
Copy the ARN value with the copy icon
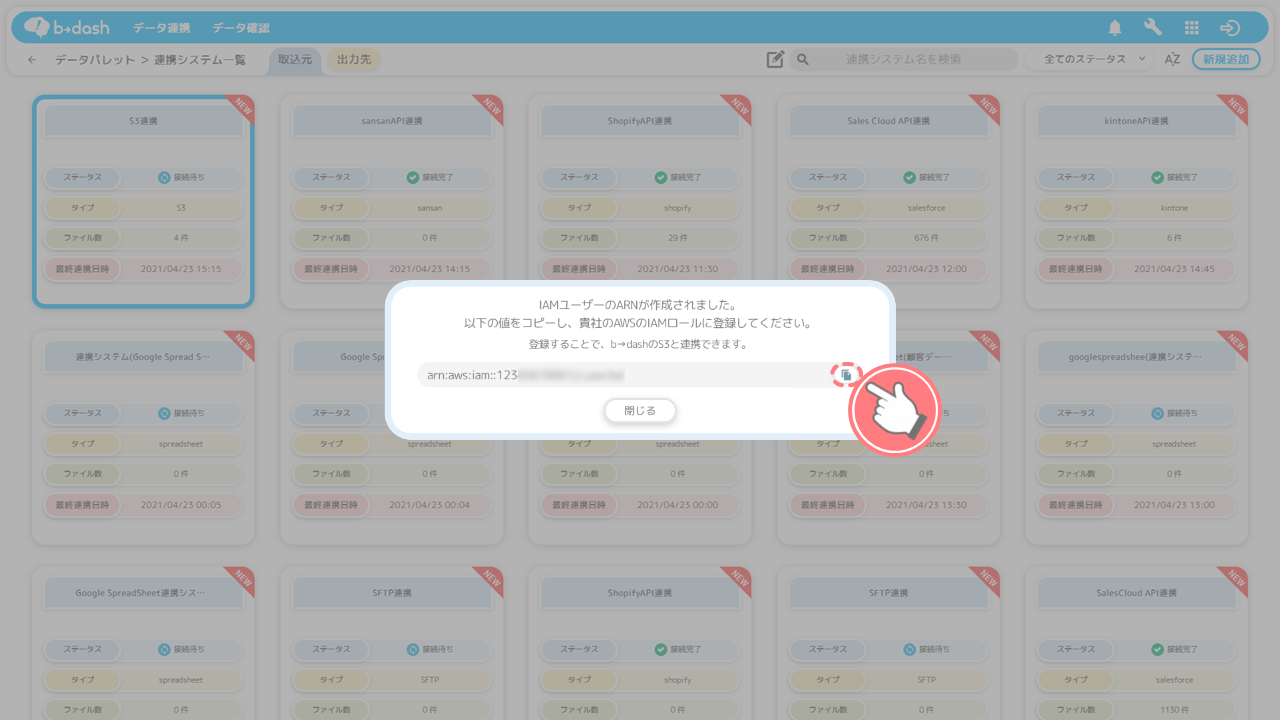point(846,375)
